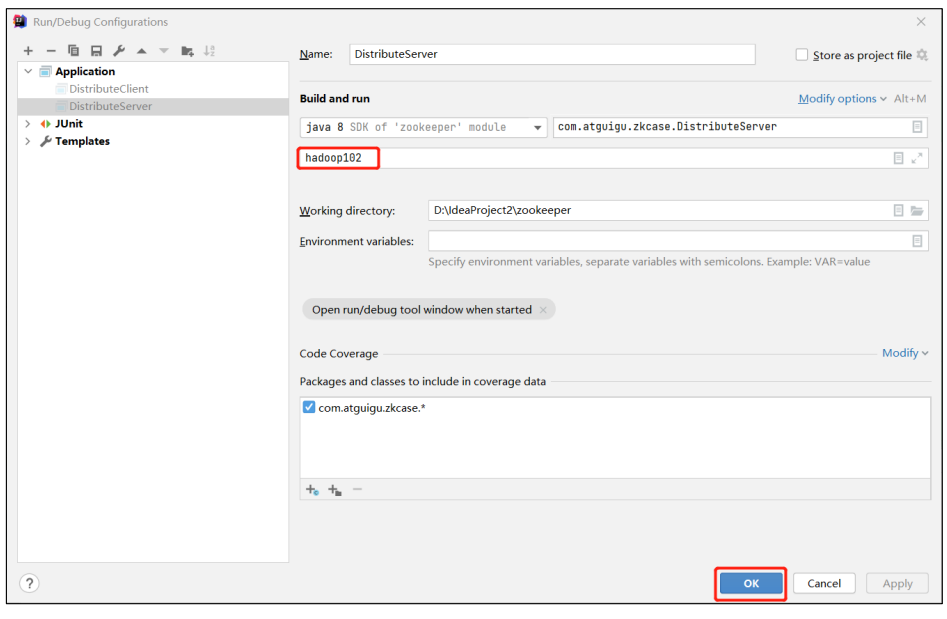Click into the Name field
947x619 pixels.
click(552, 54)
